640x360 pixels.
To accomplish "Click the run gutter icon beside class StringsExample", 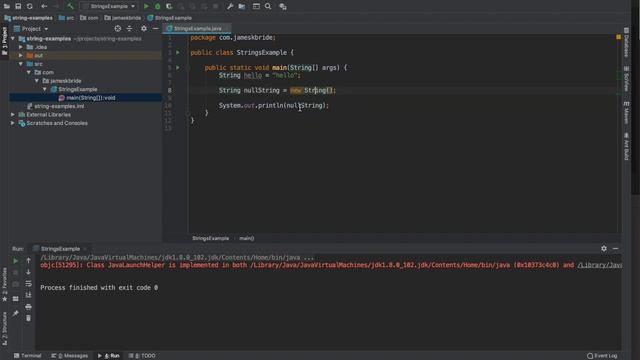I will click(178, 53).
